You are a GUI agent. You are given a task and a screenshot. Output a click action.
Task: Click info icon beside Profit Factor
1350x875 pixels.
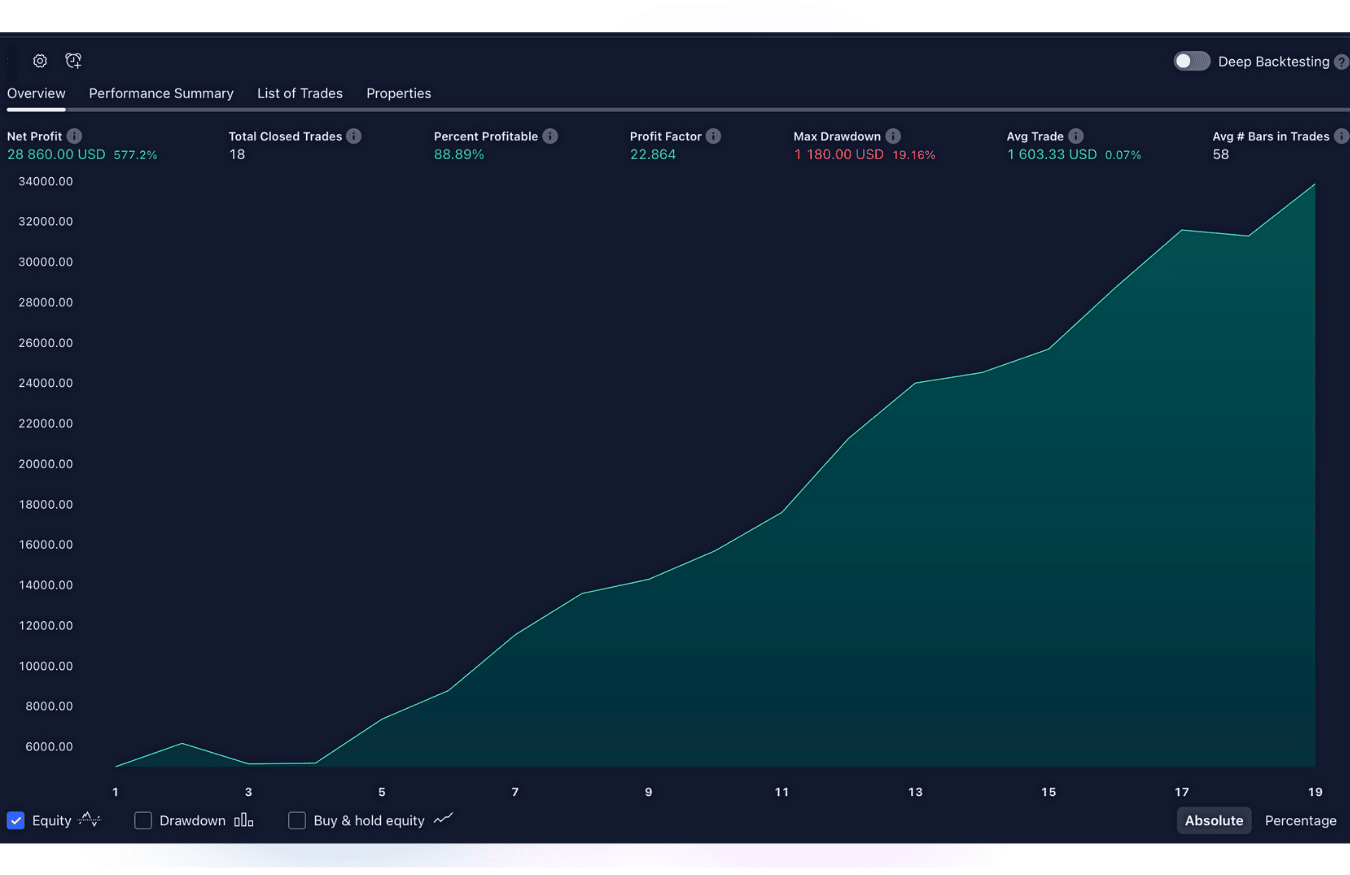[713, 136]
